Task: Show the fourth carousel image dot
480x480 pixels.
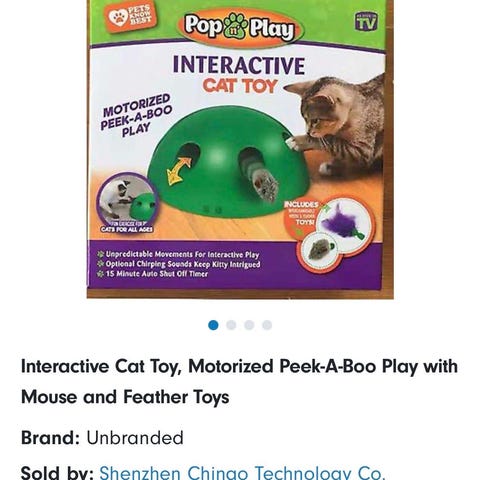Action: pos(267,325)
